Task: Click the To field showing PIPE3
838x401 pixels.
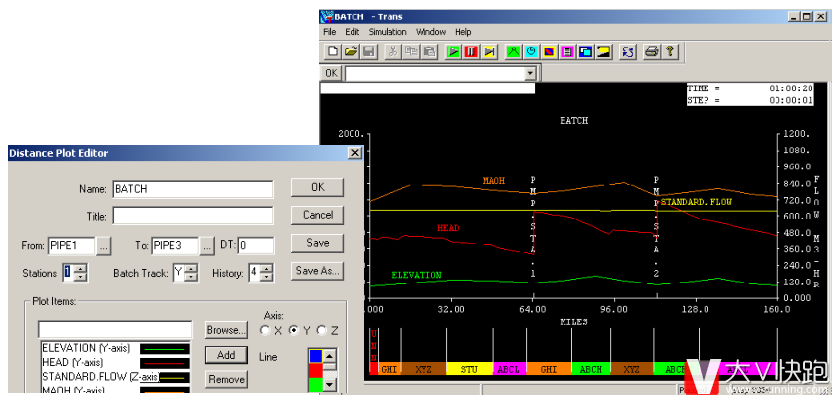Action: click(175, 245)
